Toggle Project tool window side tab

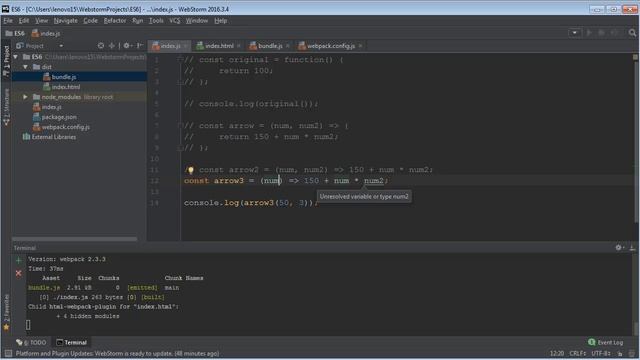coord(6,60)
